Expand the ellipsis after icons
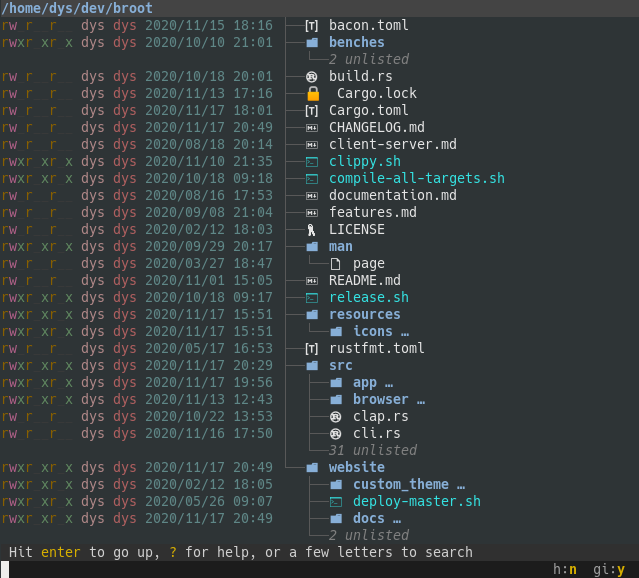Screen dimensions: 639x578 (x=405, y=333)
